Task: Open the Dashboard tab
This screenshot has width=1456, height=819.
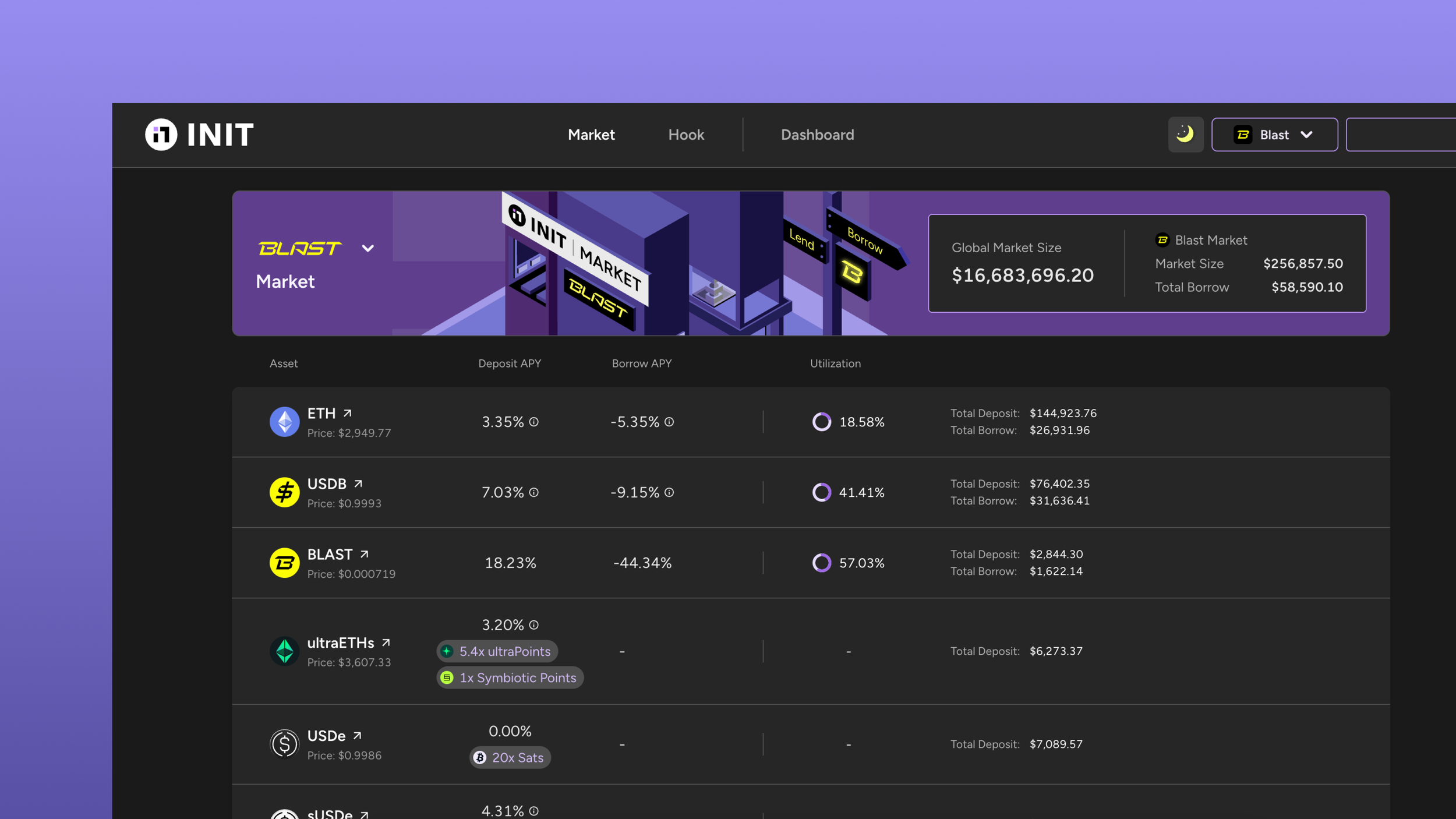Action: 817,135
